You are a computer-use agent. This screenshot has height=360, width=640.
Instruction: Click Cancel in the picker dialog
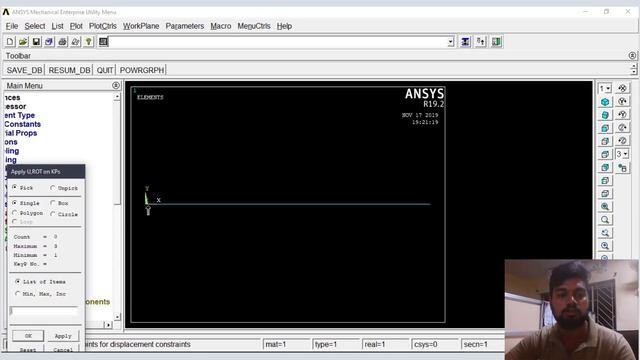click(x=63, y=350)
